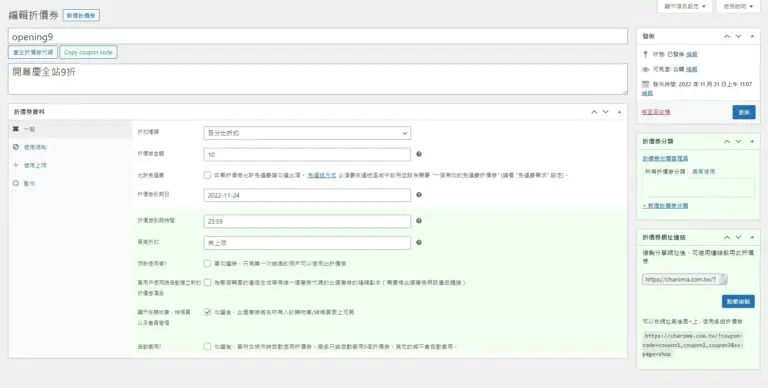The width and height of the screenshot is (768, 388).
Task: Open the actions tab with circle icon
Action: point(16,183)
